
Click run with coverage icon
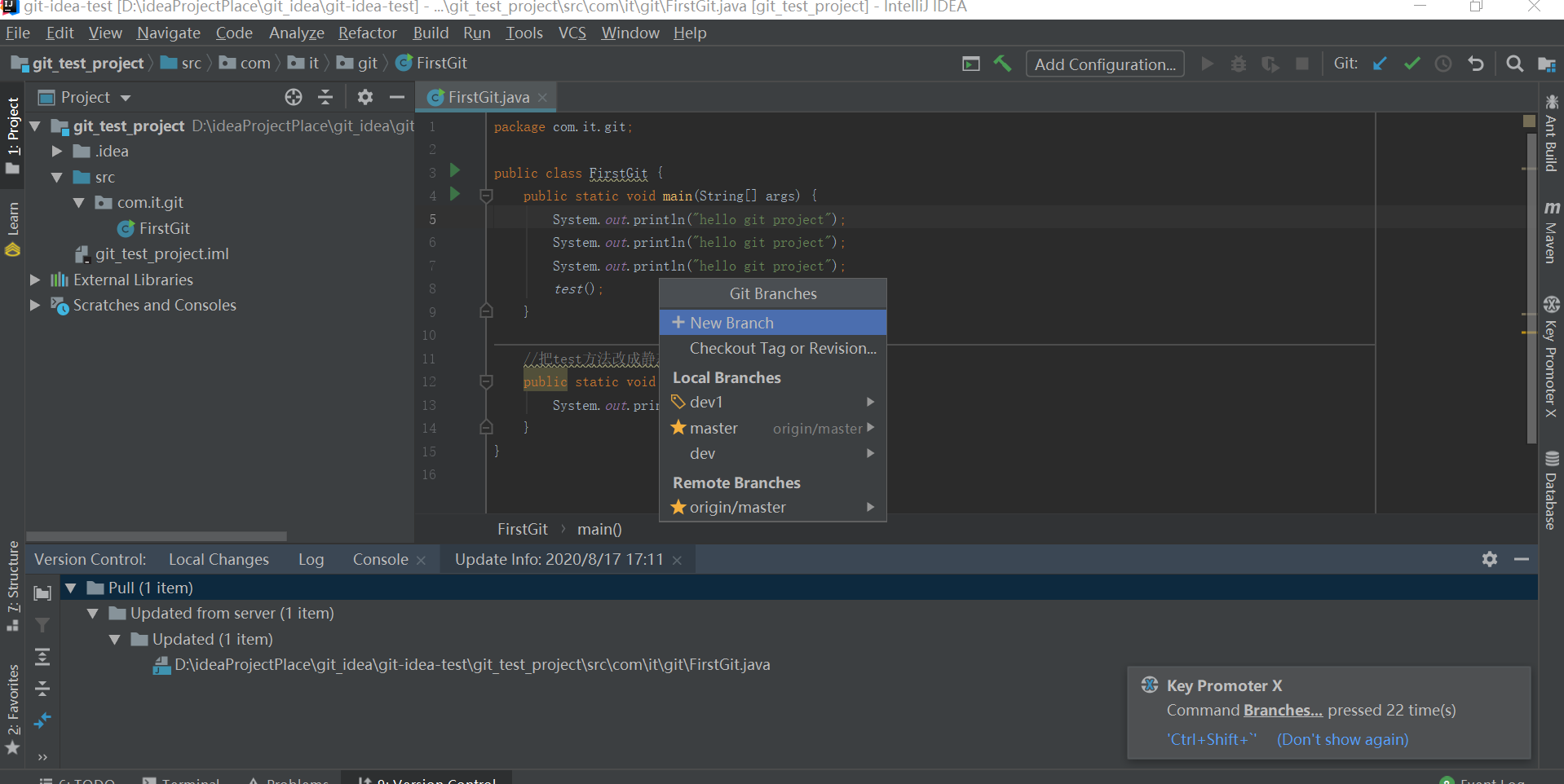[1270, 64]
